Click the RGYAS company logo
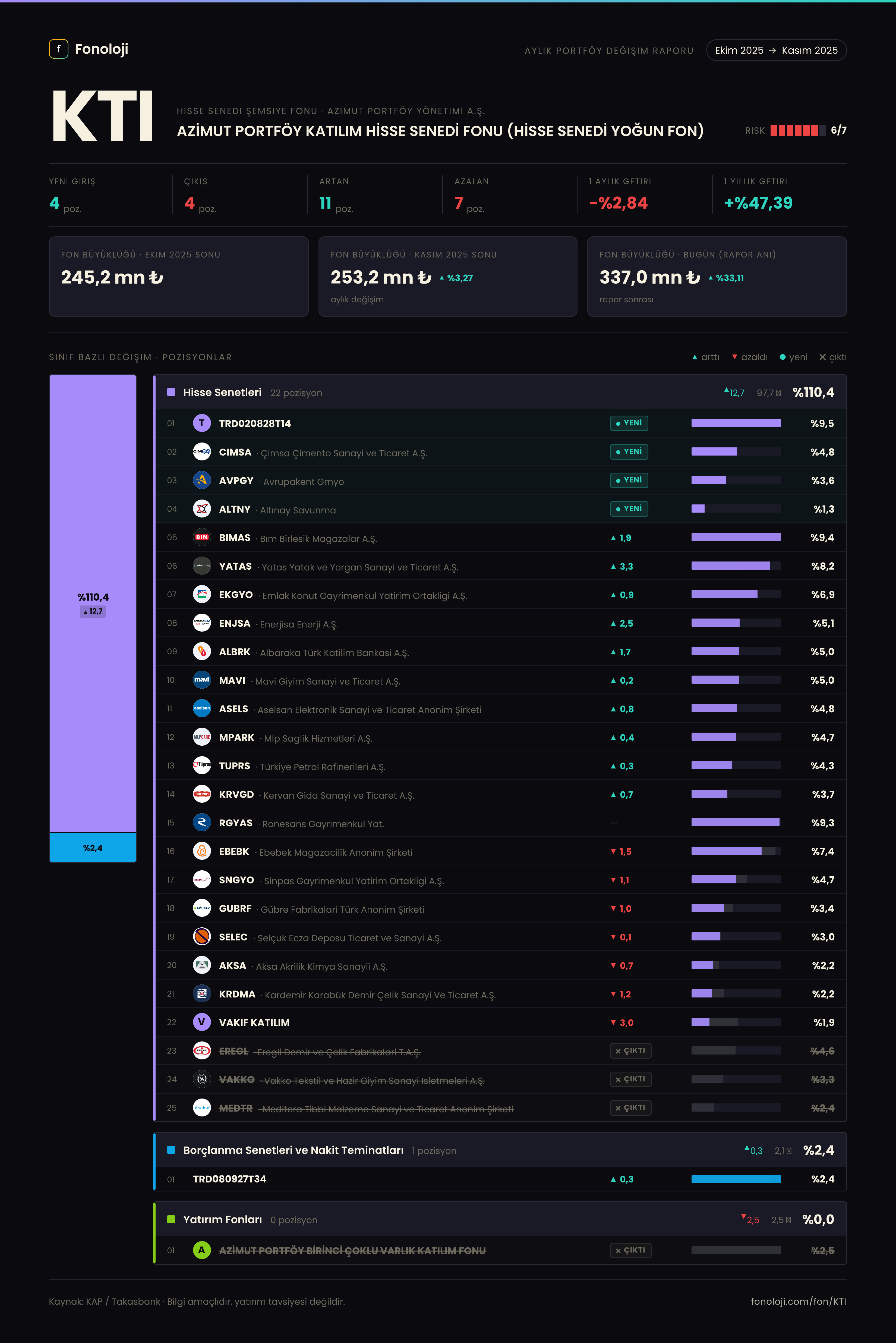This screenshot has height=1343, width=896. (x=202, y=823)
